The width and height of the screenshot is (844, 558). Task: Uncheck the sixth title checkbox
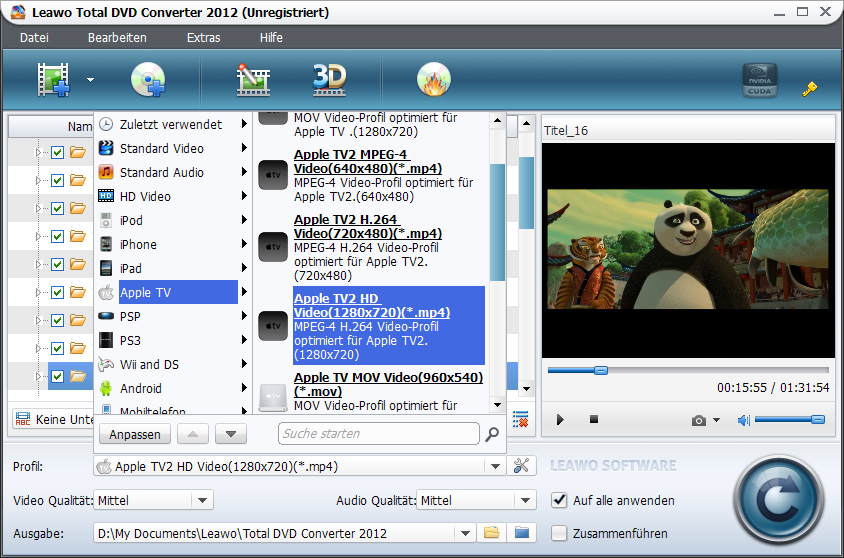pyautogui.click(x=58, y=292)
